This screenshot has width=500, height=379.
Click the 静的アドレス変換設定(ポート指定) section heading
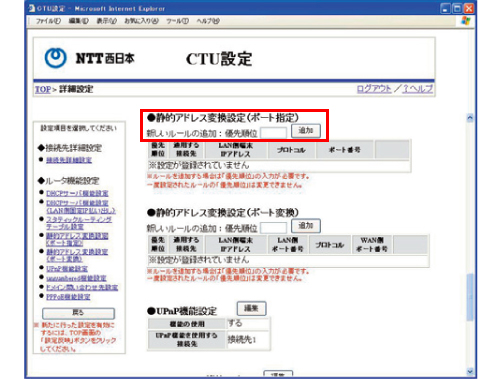pyautogui.click(x=223, y=118)
